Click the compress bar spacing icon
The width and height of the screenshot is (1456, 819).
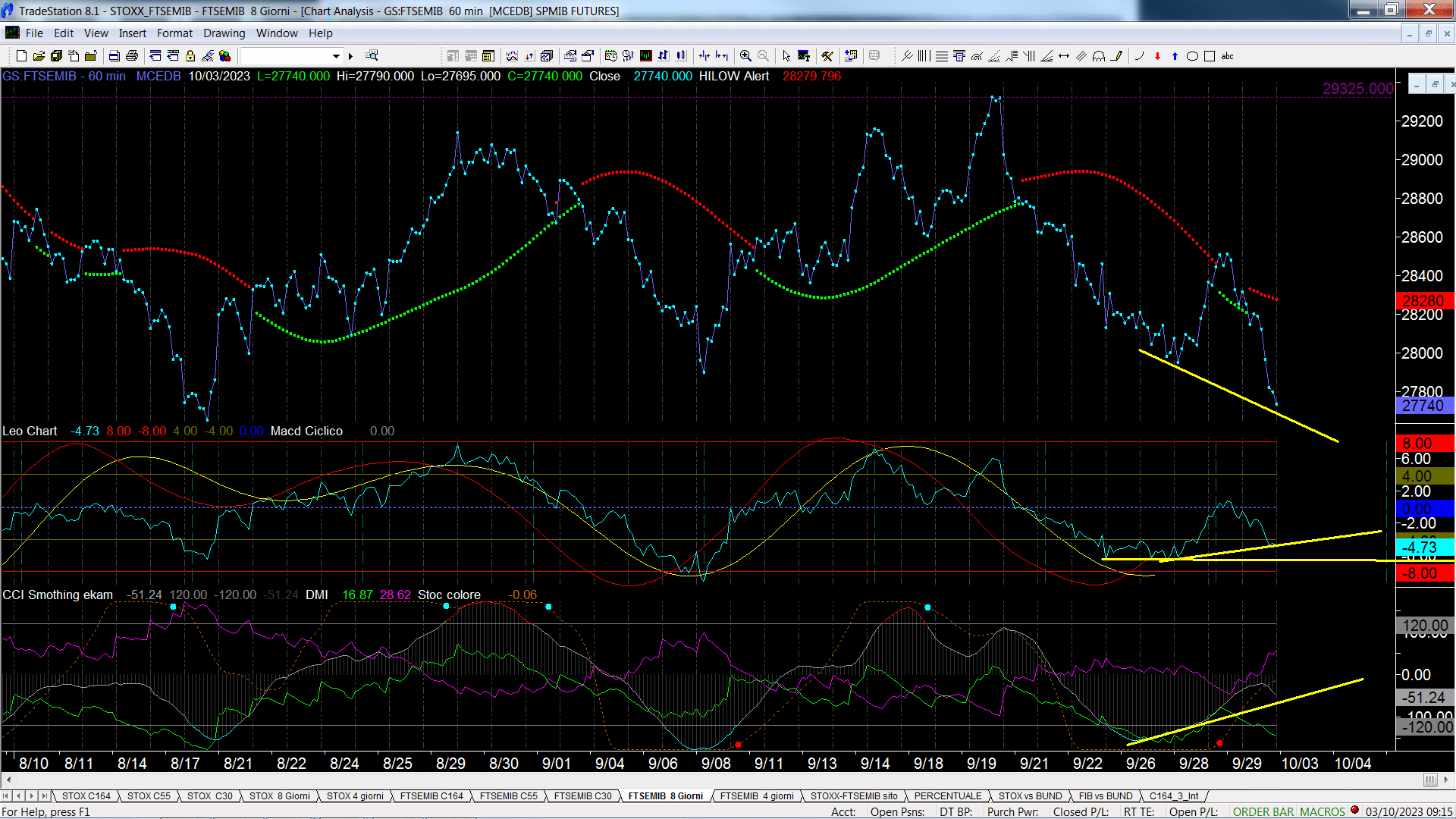pyautogui.click(x=704, y=55)
